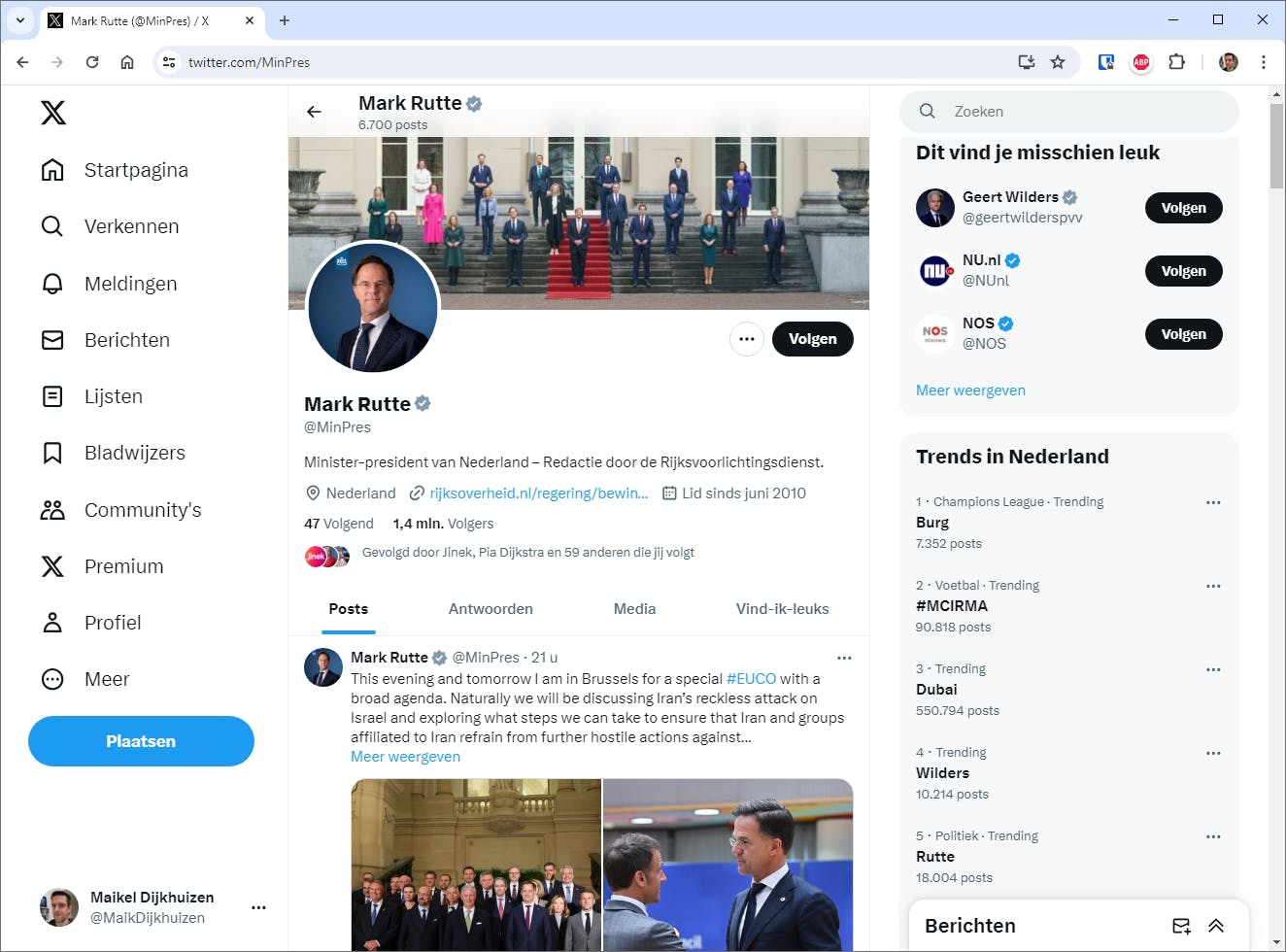
Task: Open Profiel person icon
Action: tap(52, 623)
